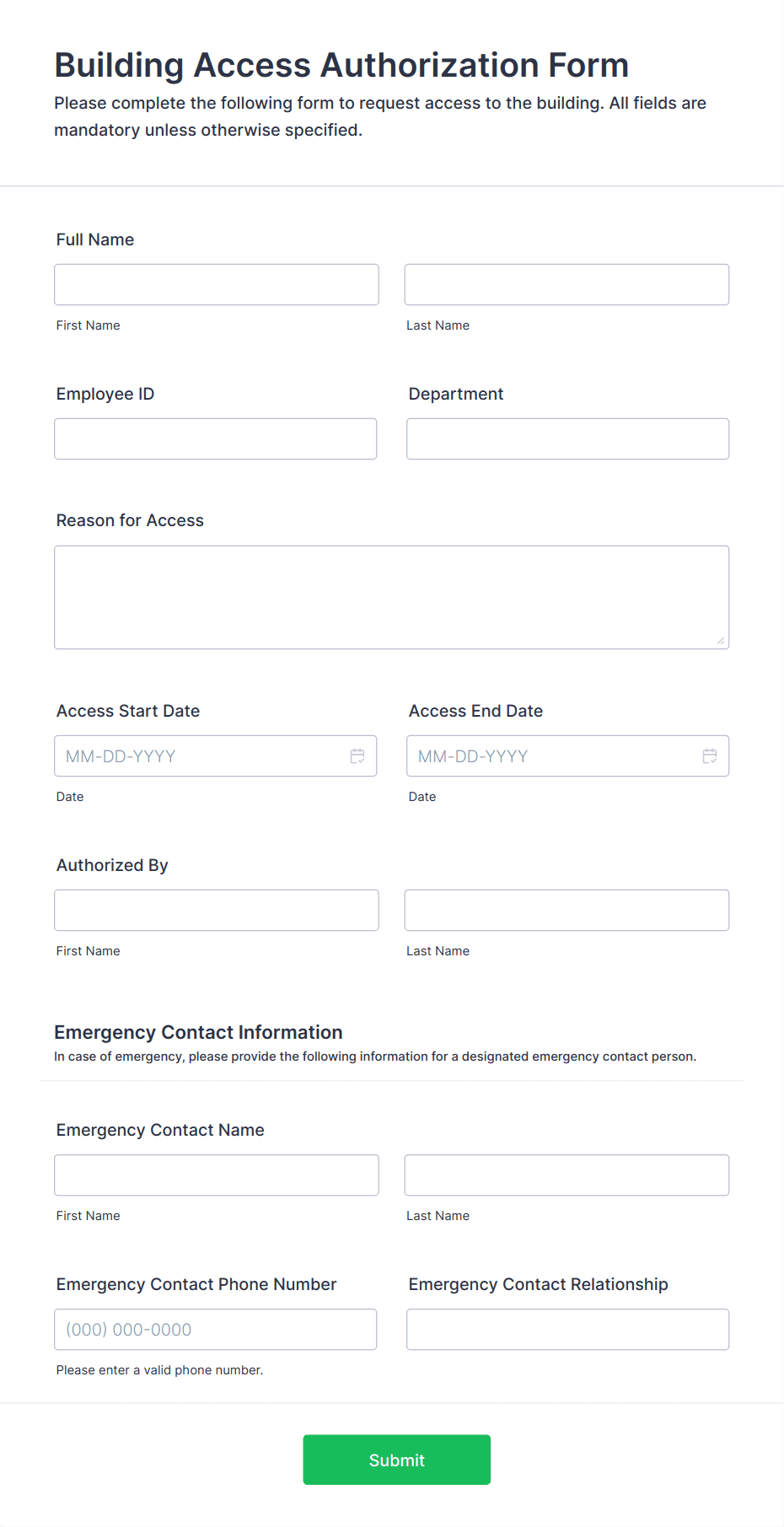Select the Employee ID input field
This screenshot has height=1527, width=784.
coord(215,438)
